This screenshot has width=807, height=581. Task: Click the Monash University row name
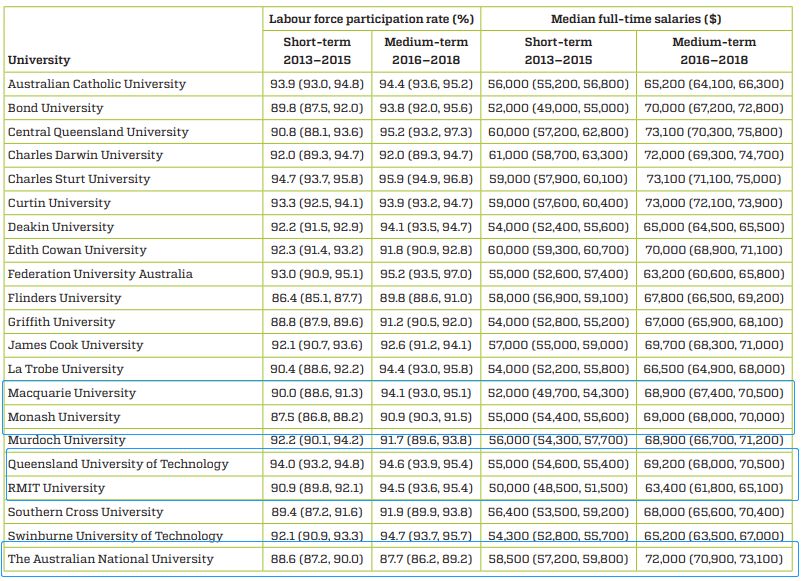pyautogui.click(x=64, y=417)
